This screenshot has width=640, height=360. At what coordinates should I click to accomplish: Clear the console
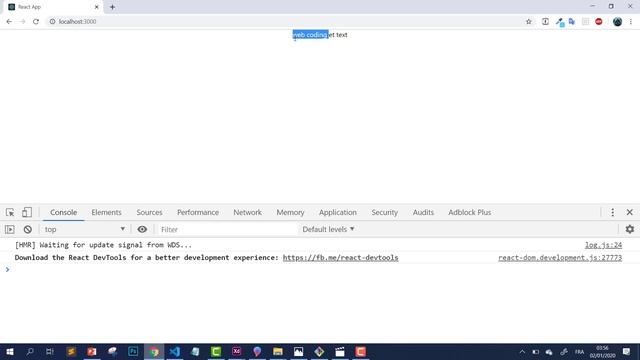27,229
